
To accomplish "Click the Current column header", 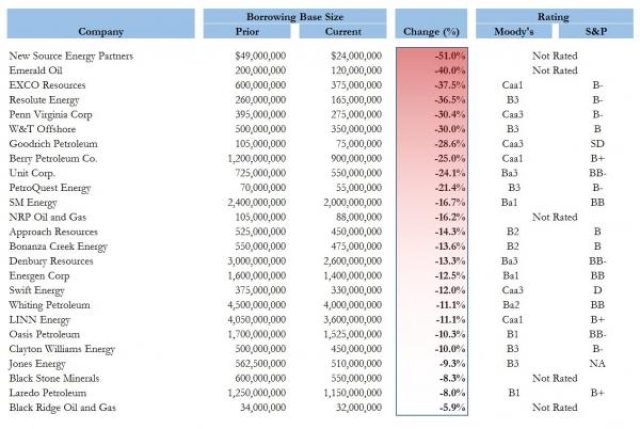I will 343,31.
